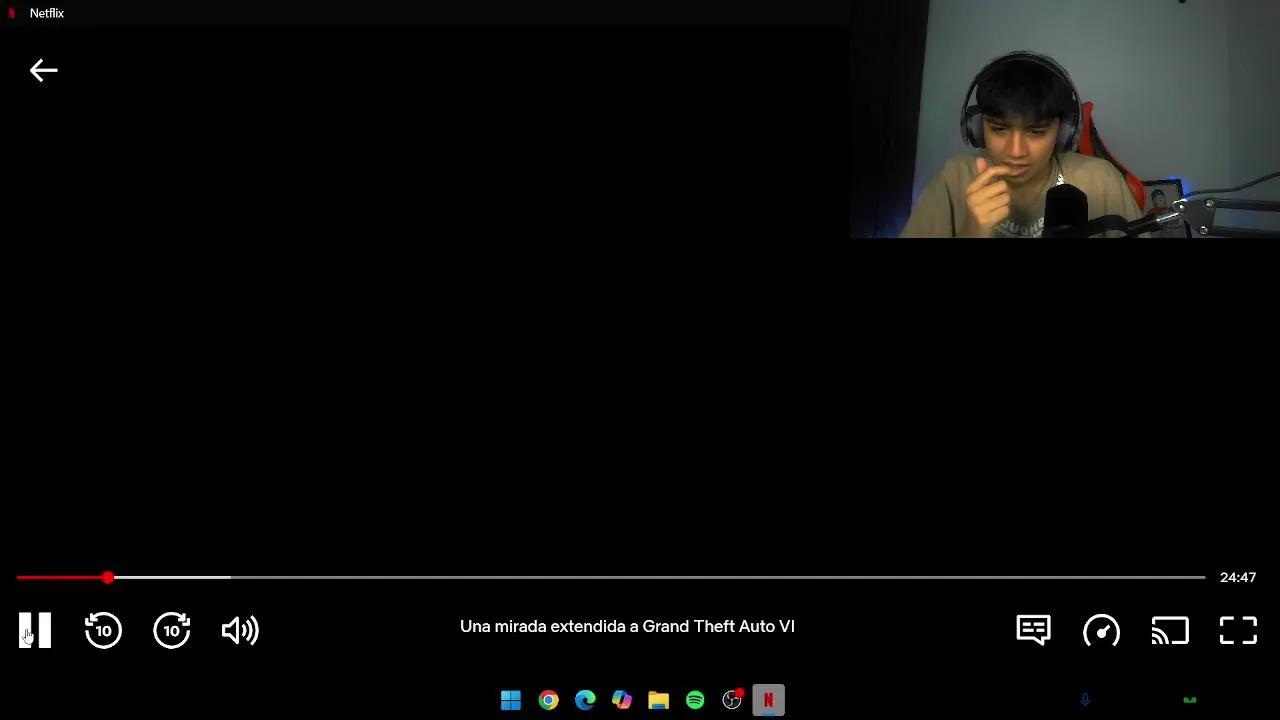The width and height of the screenshot is (1280, 720).
Task: Launch Microsoft Edge from the taskbar
Action: coord(585,700)
